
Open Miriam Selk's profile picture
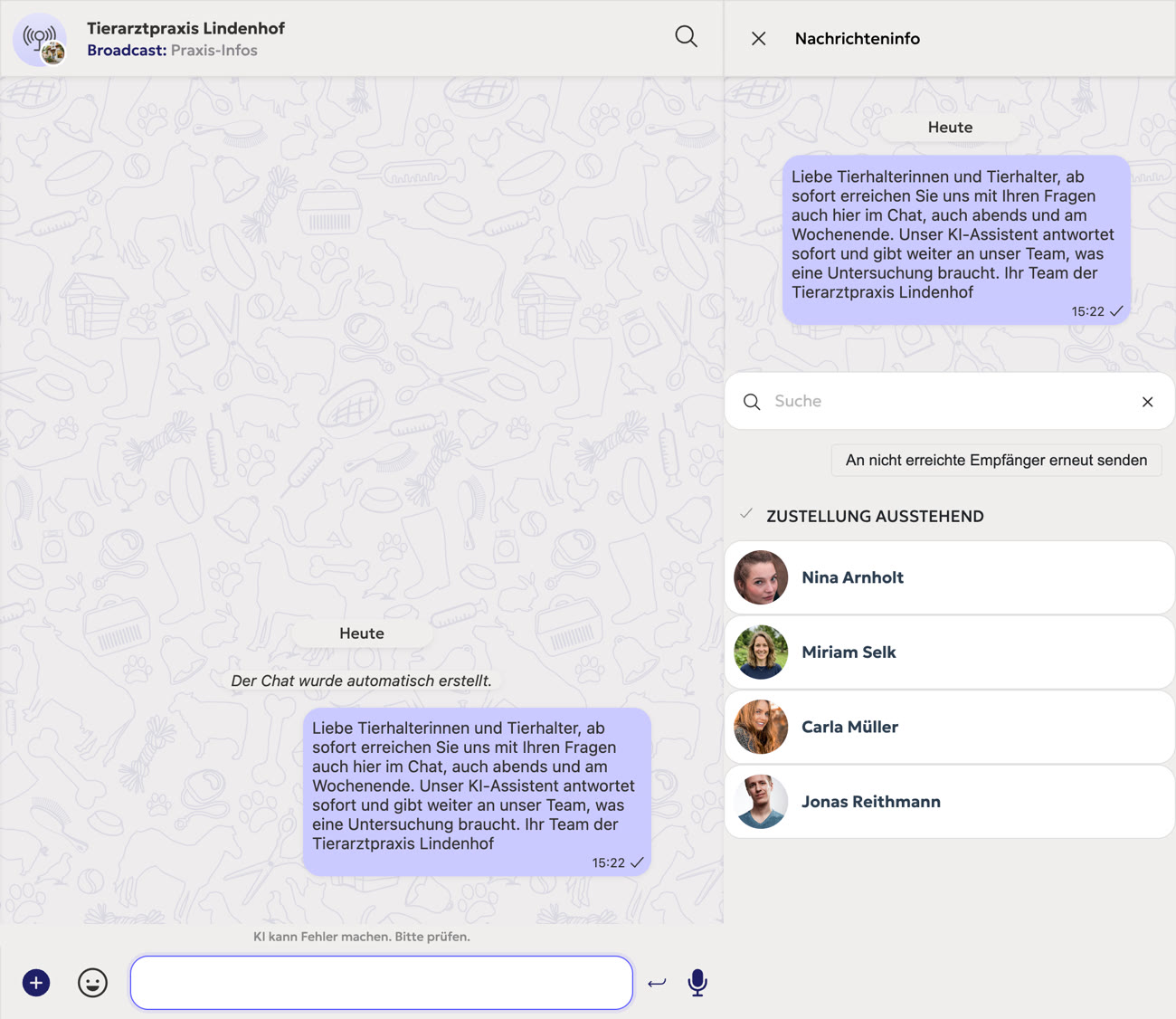click(x=761, y=652)
